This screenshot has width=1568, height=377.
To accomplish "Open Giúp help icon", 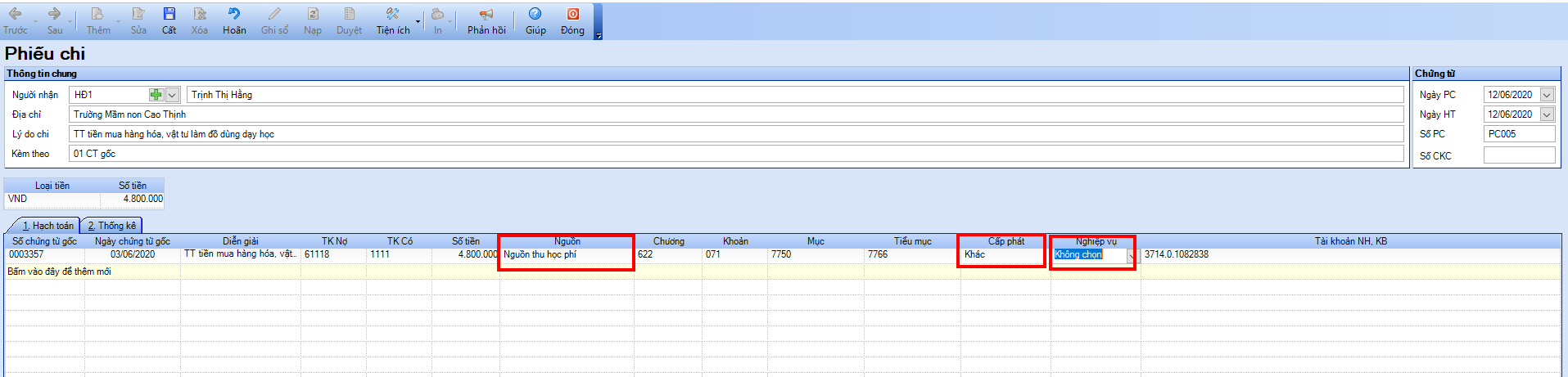I will [x=535, y=15].
